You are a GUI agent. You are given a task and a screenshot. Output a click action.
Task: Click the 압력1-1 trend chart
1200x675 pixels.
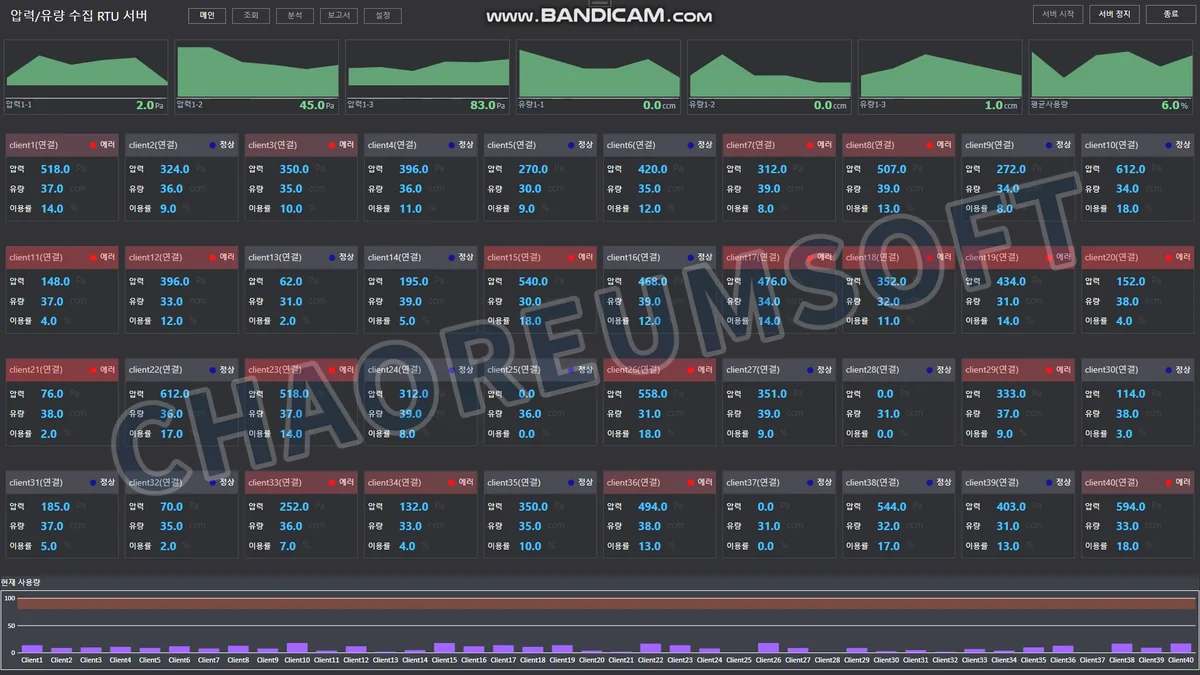pos(86,76)
